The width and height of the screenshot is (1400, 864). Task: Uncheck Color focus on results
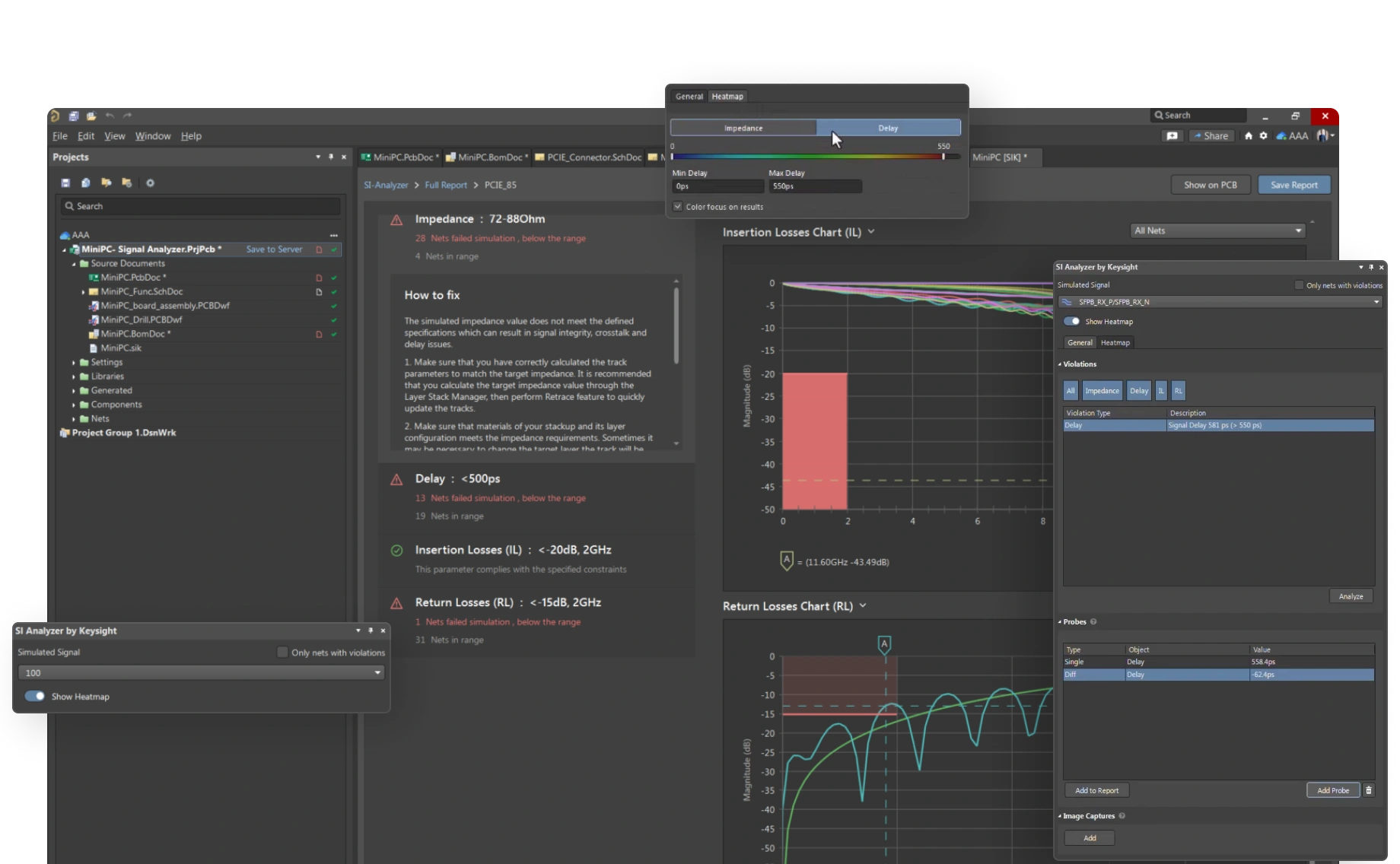(678, 207)
